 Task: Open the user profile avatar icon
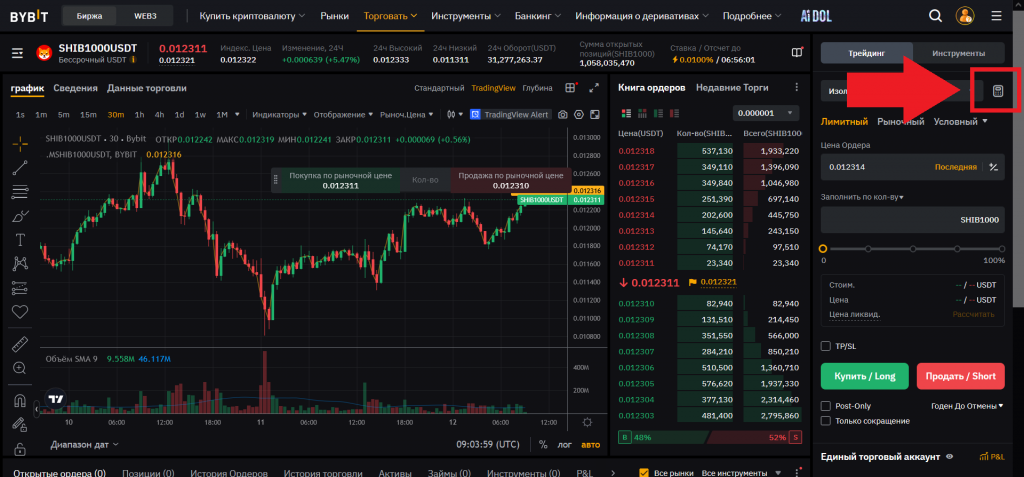coord(965,16)
